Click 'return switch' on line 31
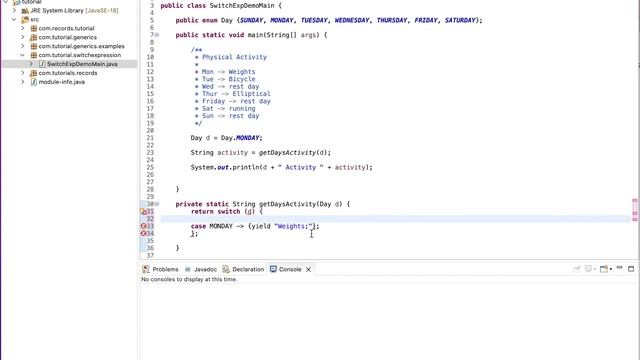The image size is (640, 360). point(216,211)
